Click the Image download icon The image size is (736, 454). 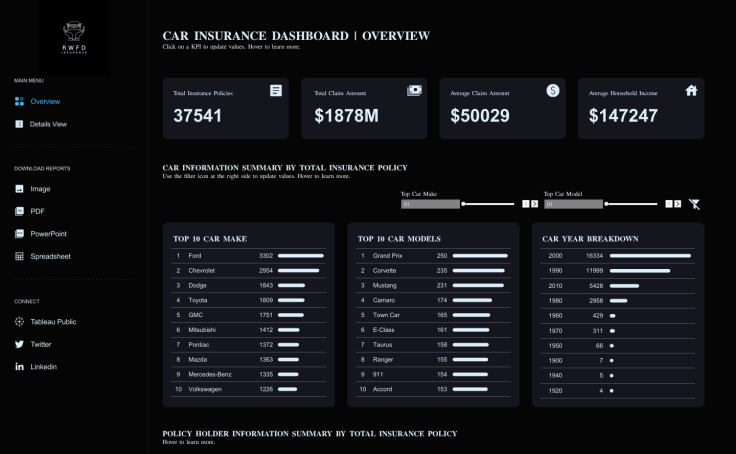click(x=19, y=189)
